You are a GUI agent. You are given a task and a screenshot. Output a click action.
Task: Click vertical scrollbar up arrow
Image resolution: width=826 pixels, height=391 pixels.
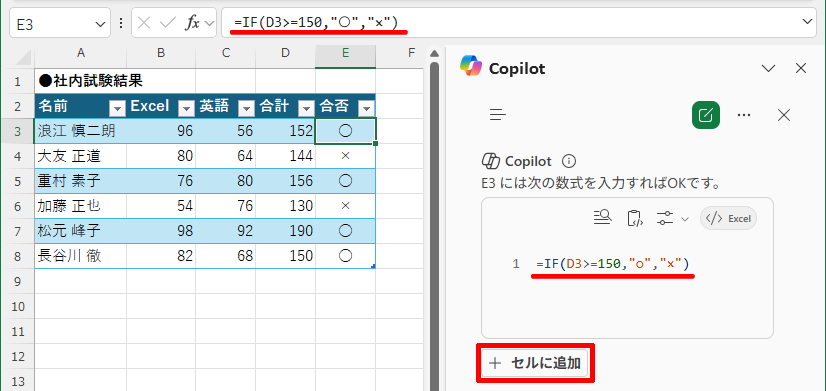point(435,54)
